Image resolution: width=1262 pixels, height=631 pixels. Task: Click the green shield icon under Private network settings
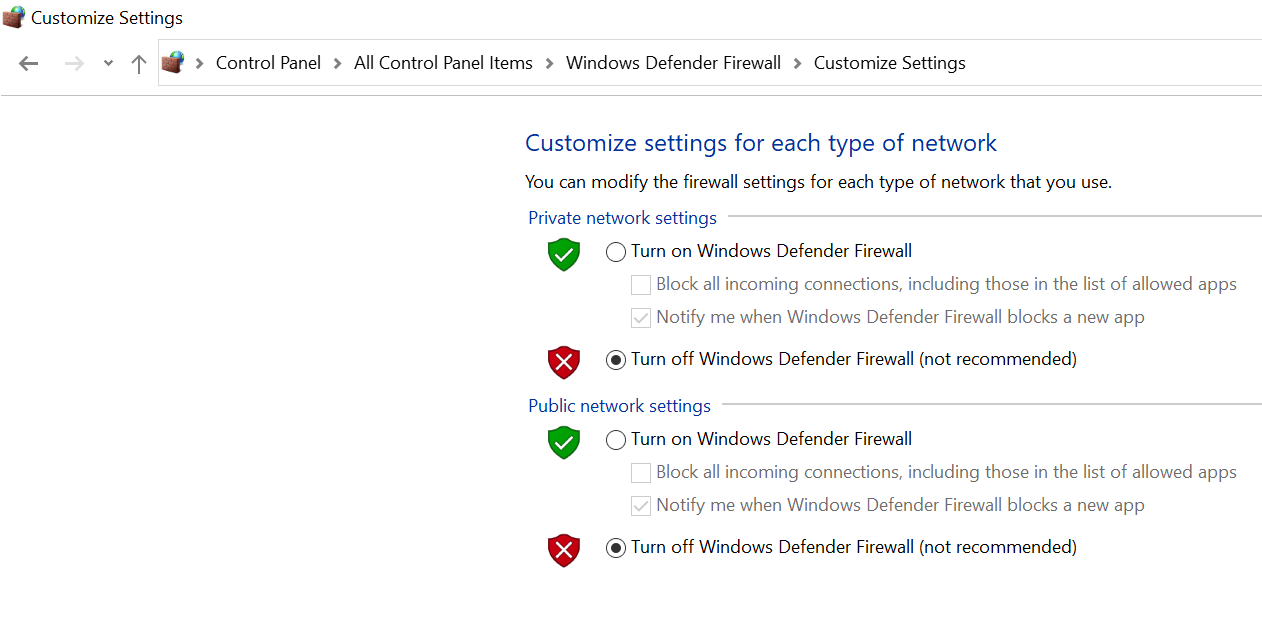(563, 255)
